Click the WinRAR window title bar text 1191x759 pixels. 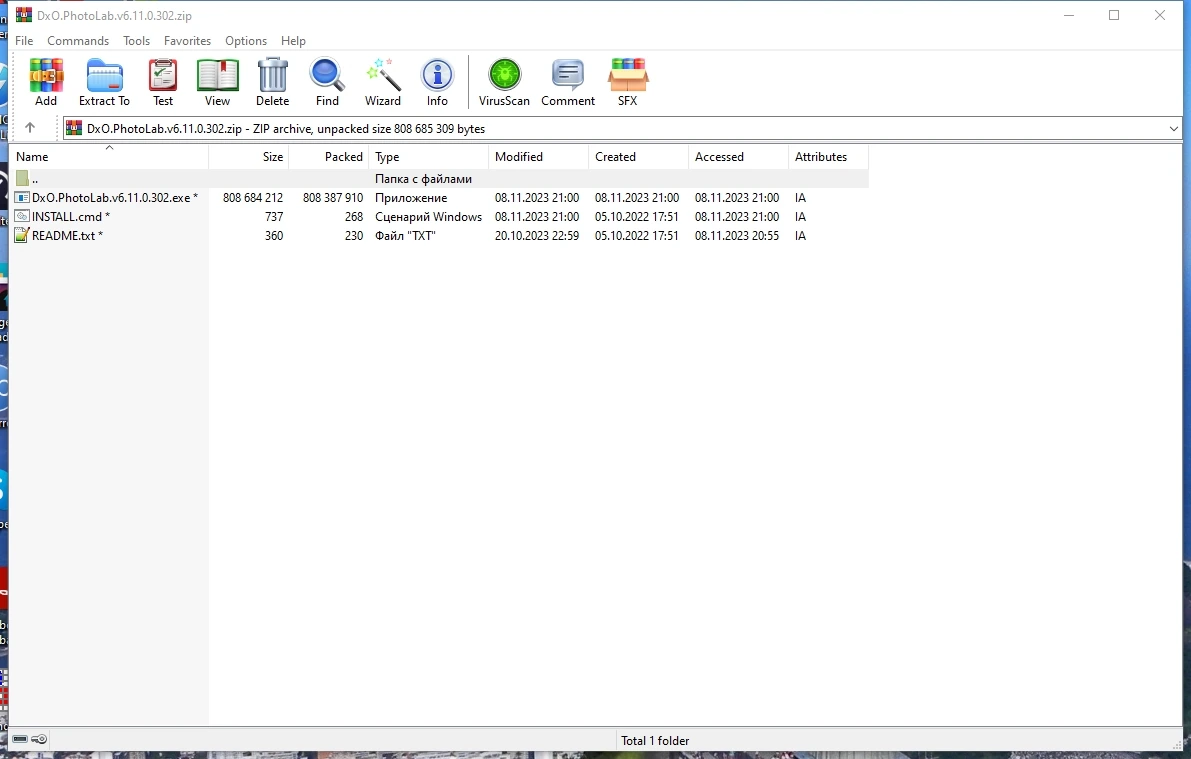coord(114,15)
